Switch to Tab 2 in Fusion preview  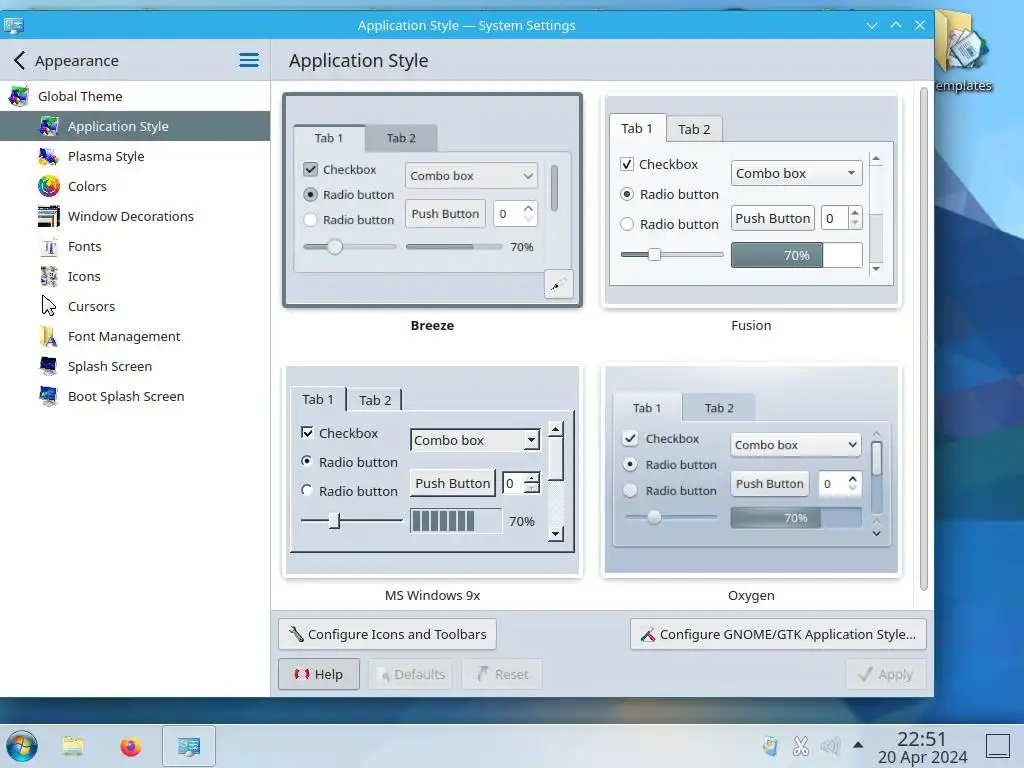pyautogui.click(x=694, y=129)
